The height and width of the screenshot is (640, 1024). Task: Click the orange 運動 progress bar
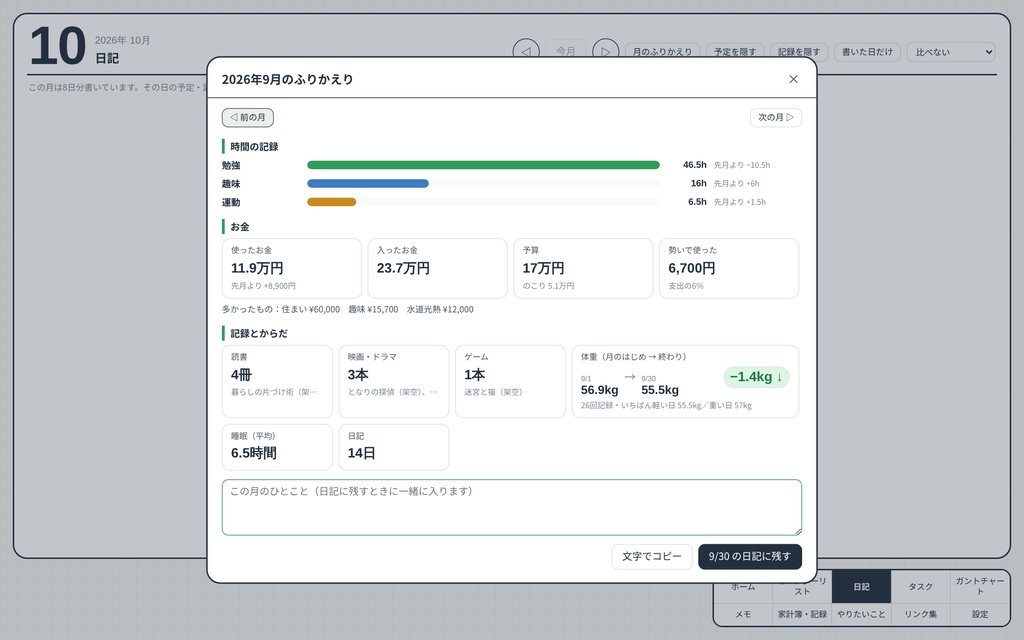coord(332,202)
